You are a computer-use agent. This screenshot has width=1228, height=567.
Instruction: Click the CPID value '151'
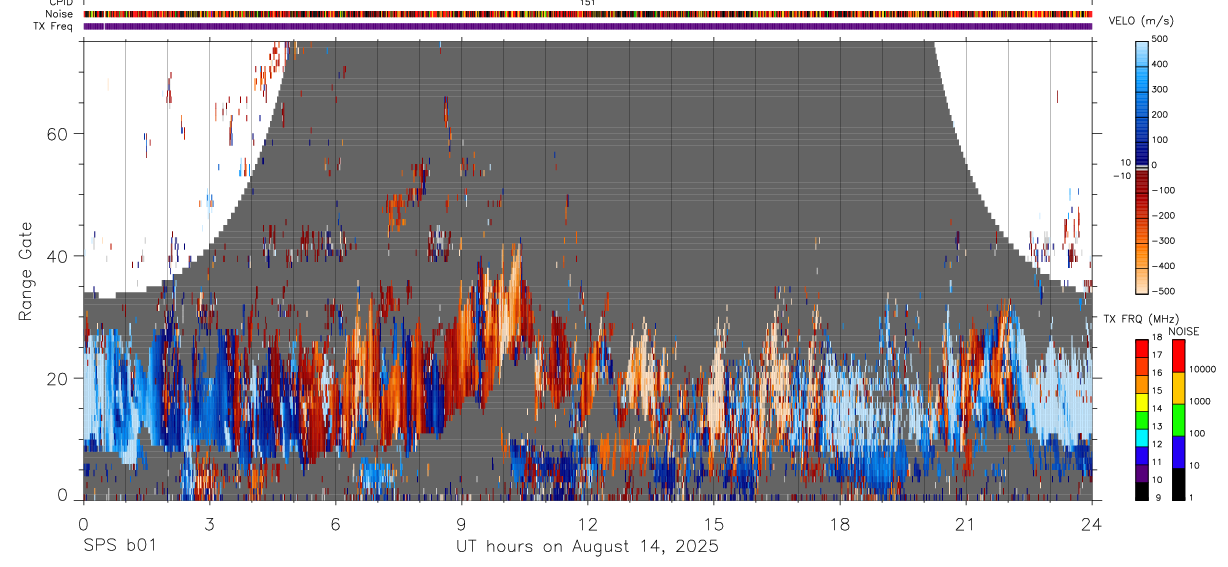588,3
